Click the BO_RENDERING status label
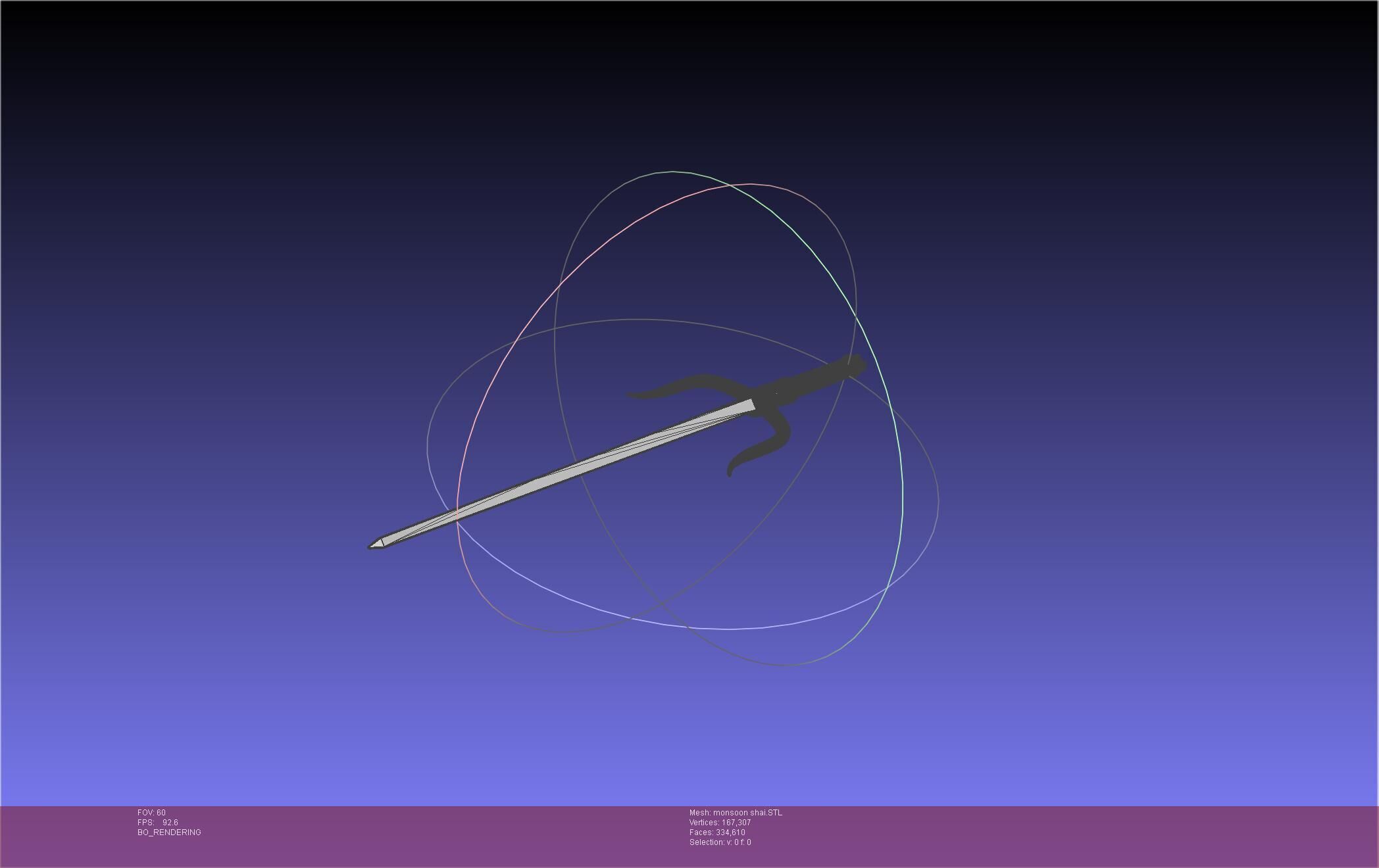Viewport: 1379px width, 868px height. [169, 832]
